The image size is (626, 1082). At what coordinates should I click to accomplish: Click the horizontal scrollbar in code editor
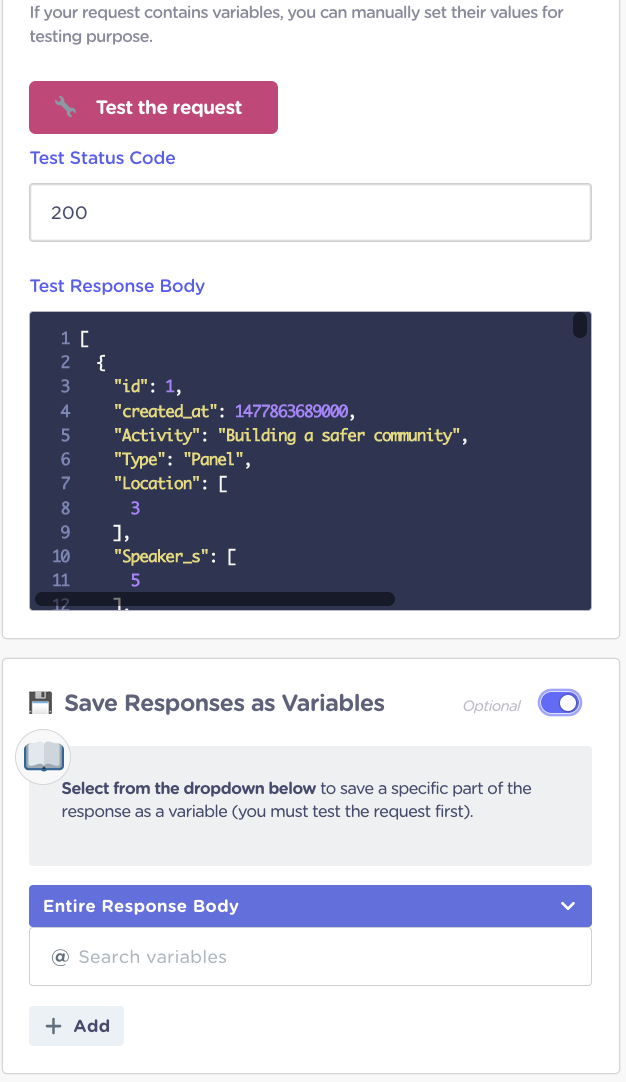pos(215,599)
